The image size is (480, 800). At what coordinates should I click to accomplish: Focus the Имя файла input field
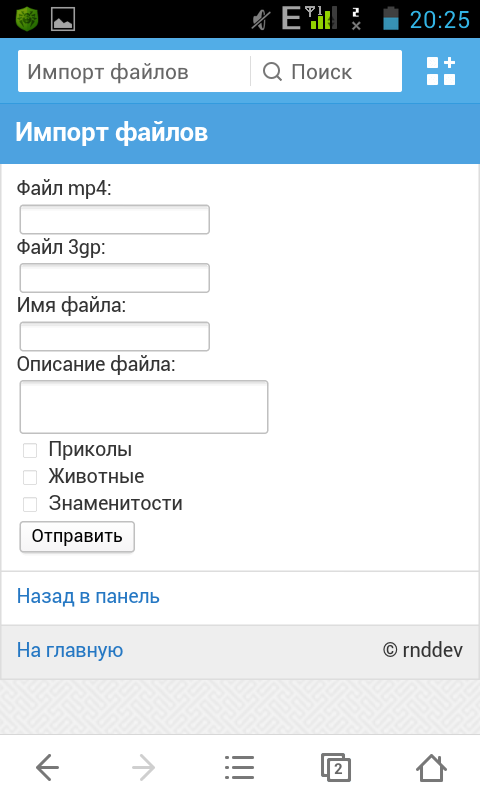[x=115, y=336]
